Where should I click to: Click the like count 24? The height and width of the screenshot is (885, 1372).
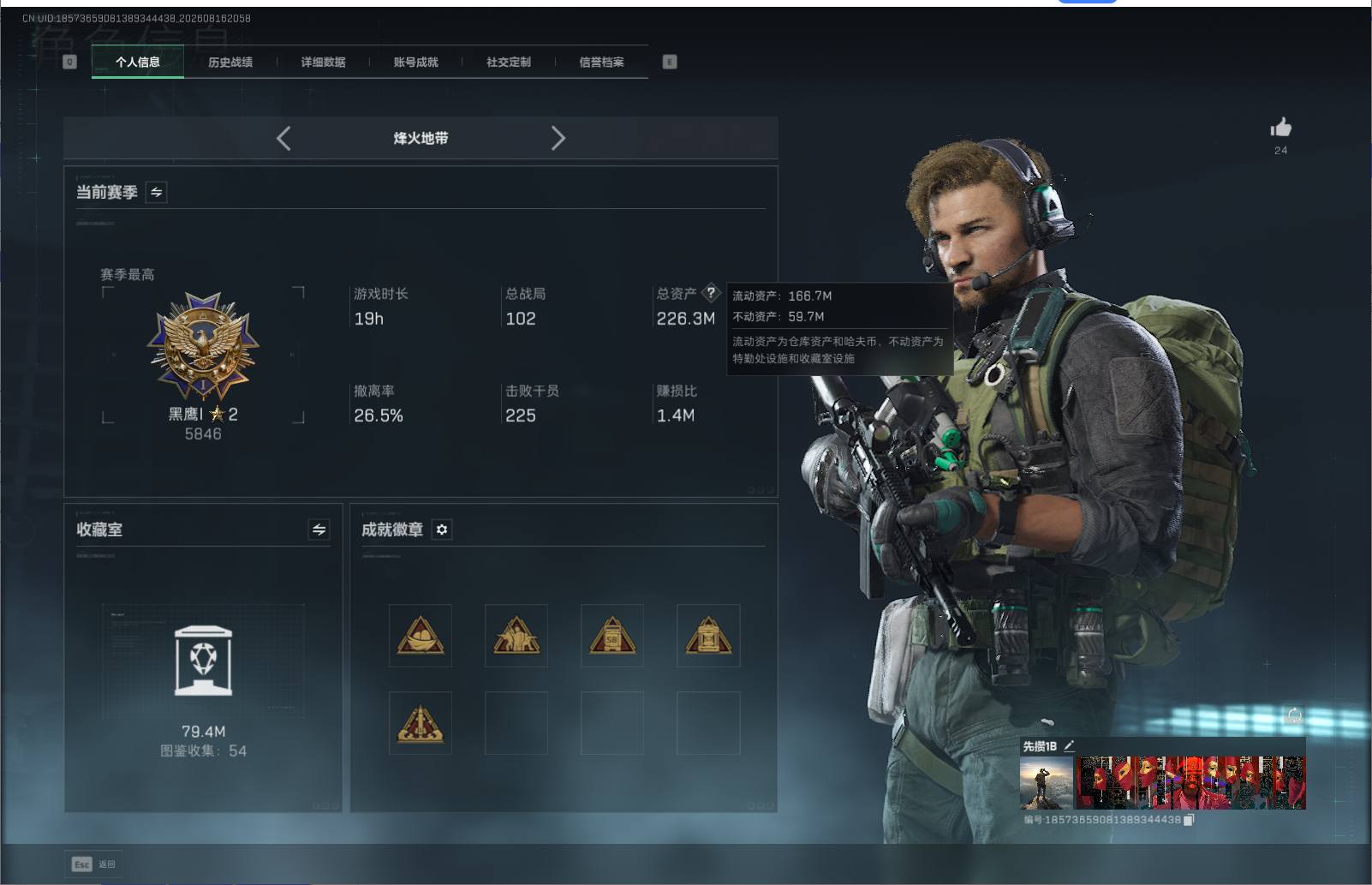[1280, 150]
